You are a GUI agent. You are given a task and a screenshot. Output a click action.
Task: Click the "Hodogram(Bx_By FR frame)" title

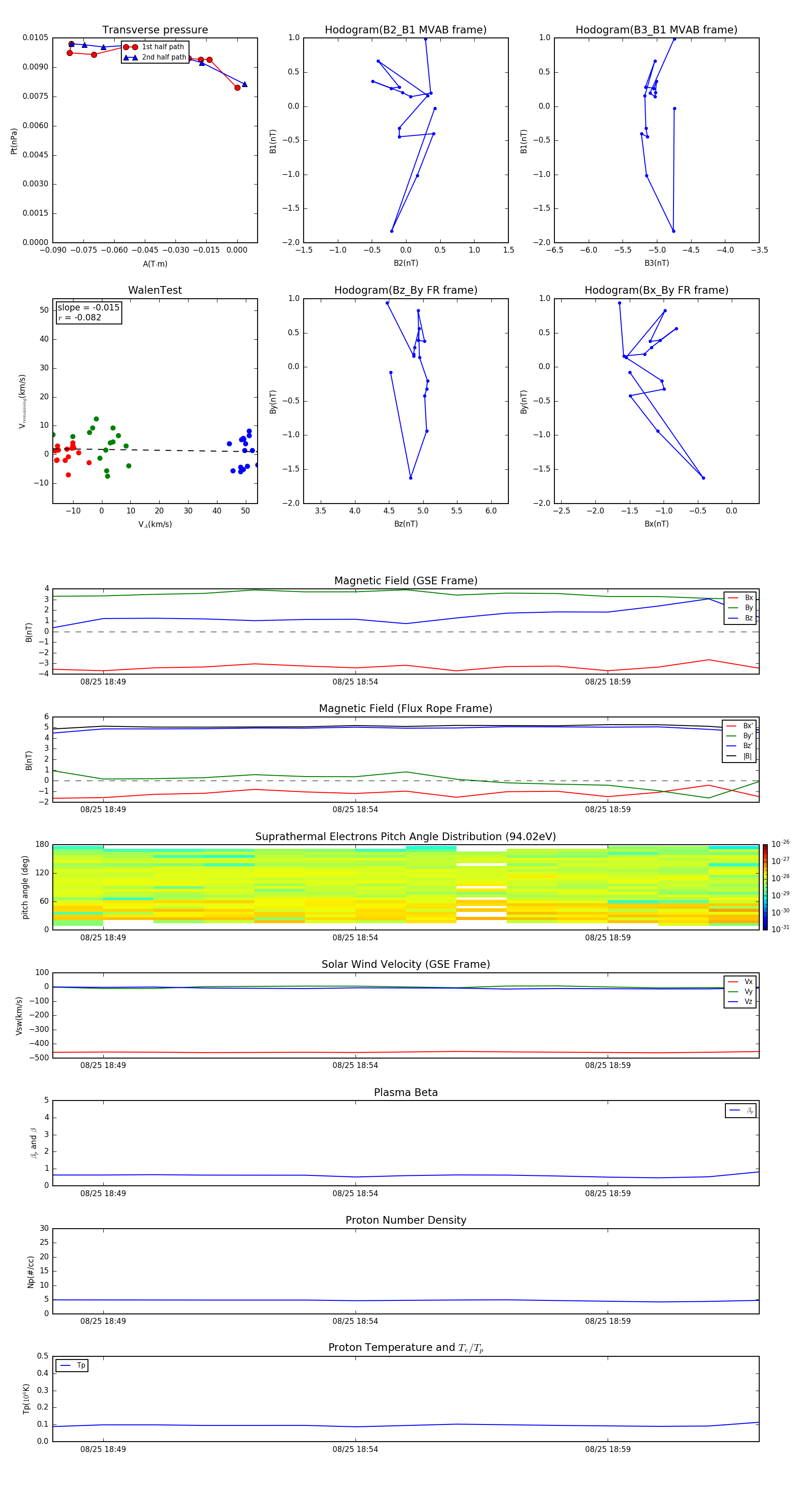(656, 290)
